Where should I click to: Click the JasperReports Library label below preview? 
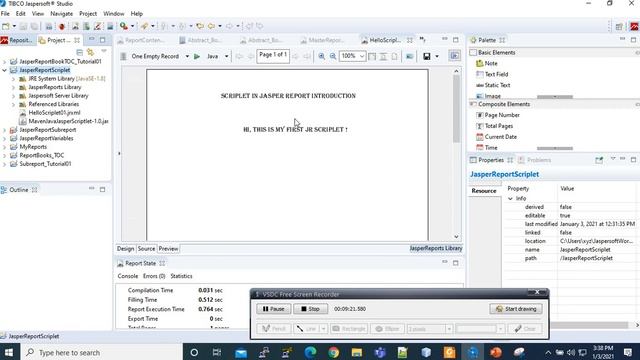tap(436, 248)
